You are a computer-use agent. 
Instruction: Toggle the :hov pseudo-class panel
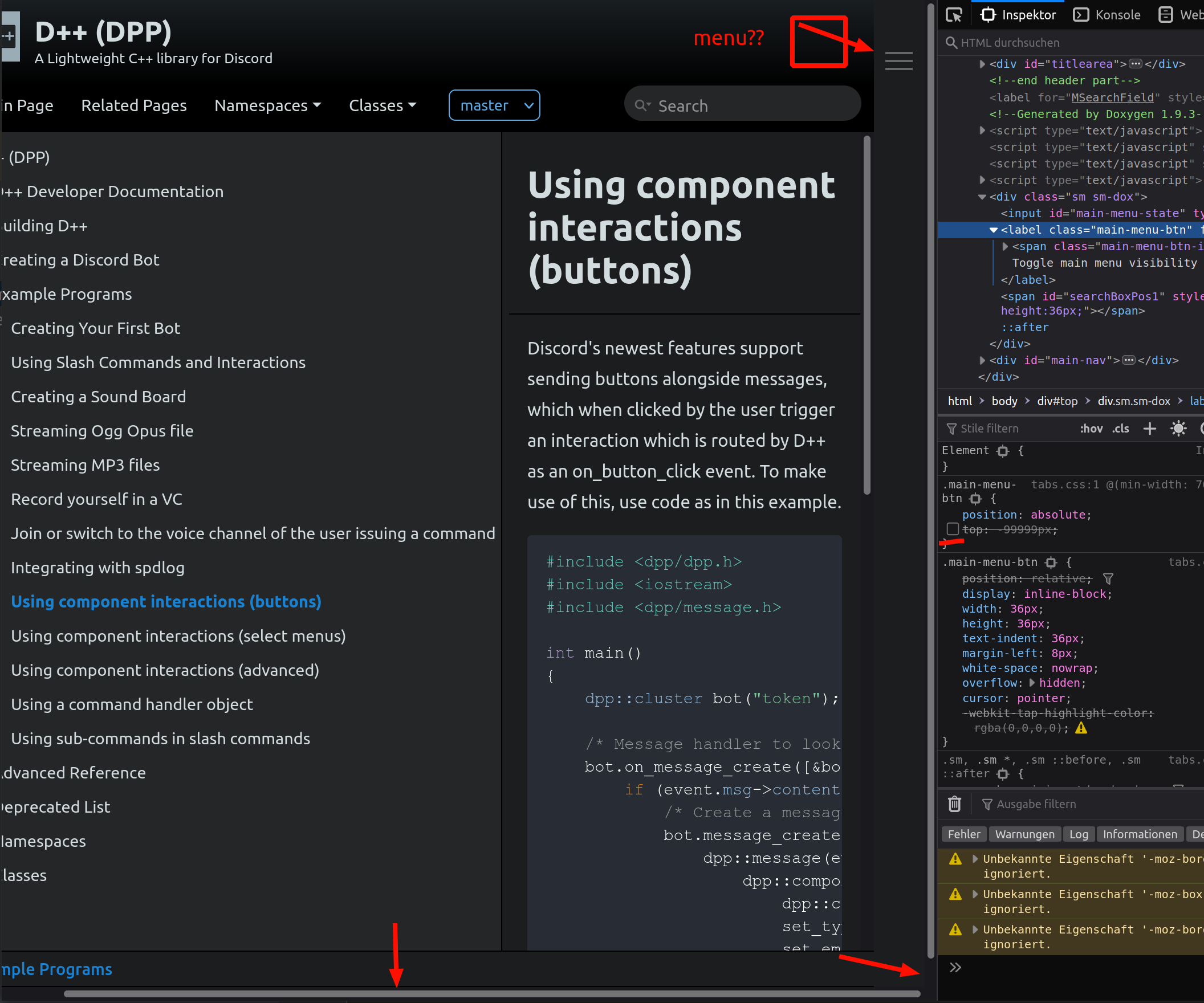[1091, 429]
